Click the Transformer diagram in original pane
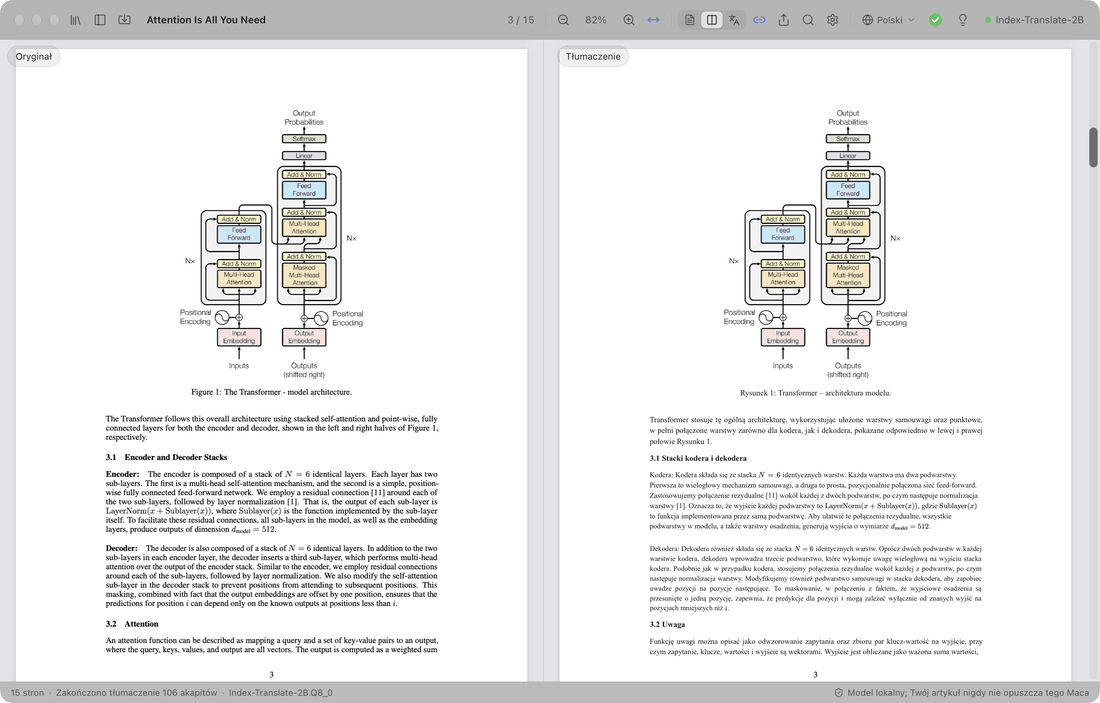The image size is (1100, 703). click(x=271, y=243)
